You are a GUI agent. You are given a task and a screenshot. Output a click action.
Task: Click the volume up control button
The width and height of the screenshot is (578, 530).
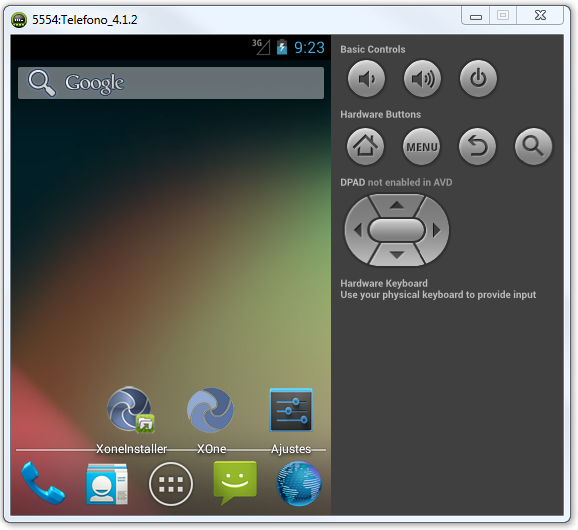tap(422, 79)
